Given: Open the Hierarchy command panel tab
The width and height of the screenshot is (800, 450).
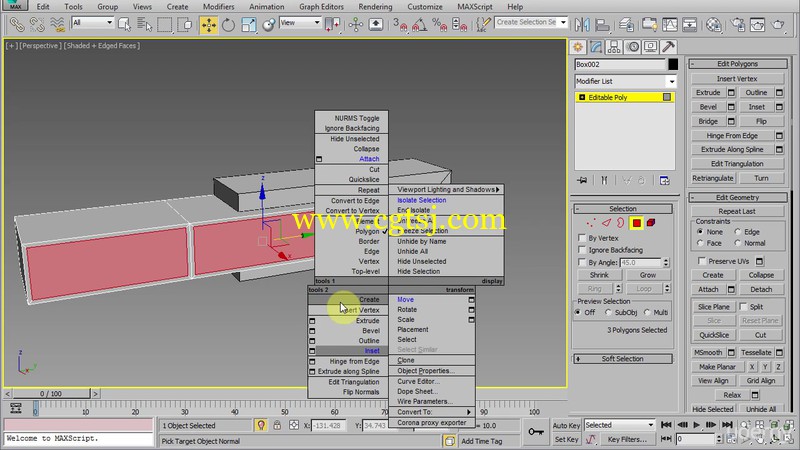Looking at the screenshot, I should [x=614, y=47].
